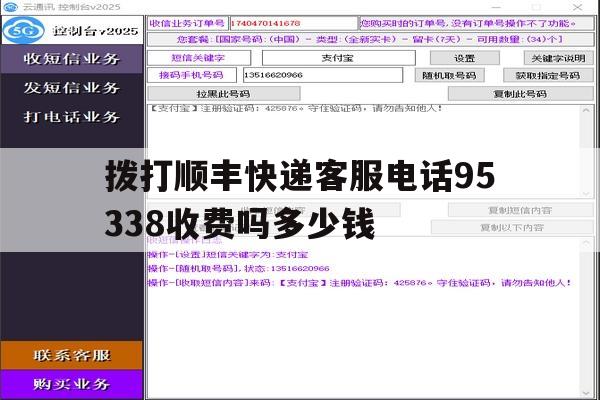The height and width of the screenshot is (400, 600).
Task: Click the 关键字说明 button
Action: coord(558,58)
